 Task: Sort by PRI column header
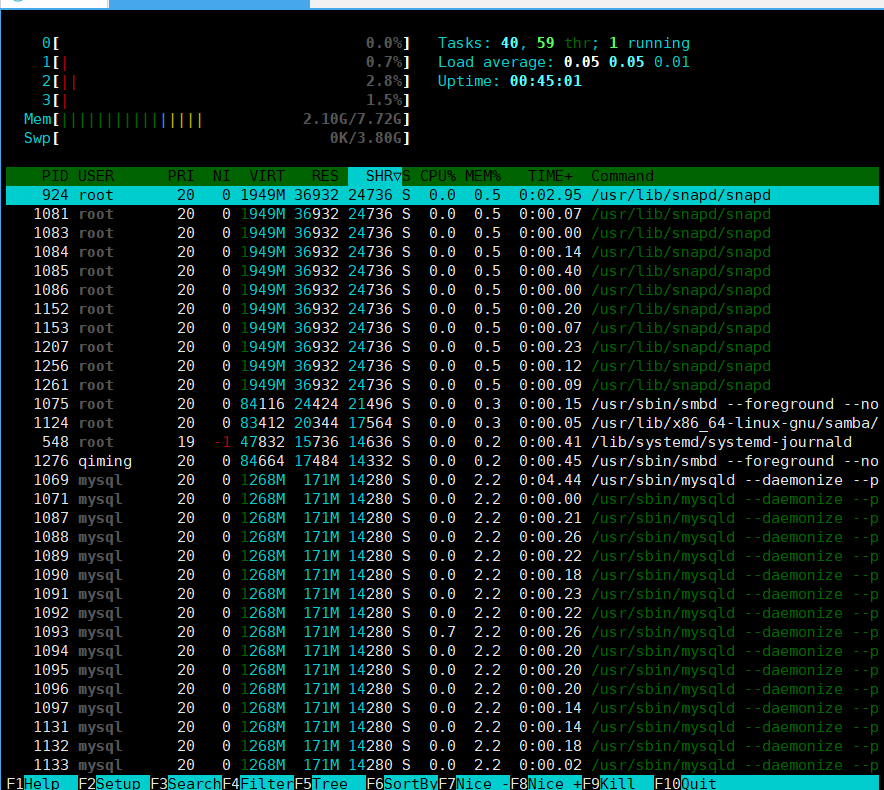pyautogui.click(x=181, y=176)
